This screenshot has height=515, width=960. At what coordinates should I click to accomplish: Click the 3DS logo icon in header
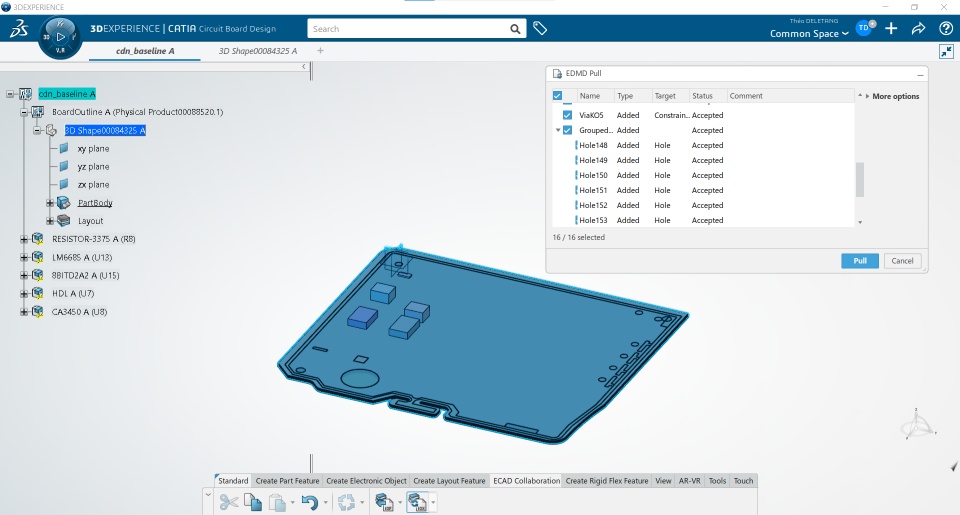(x=18, y=28)
